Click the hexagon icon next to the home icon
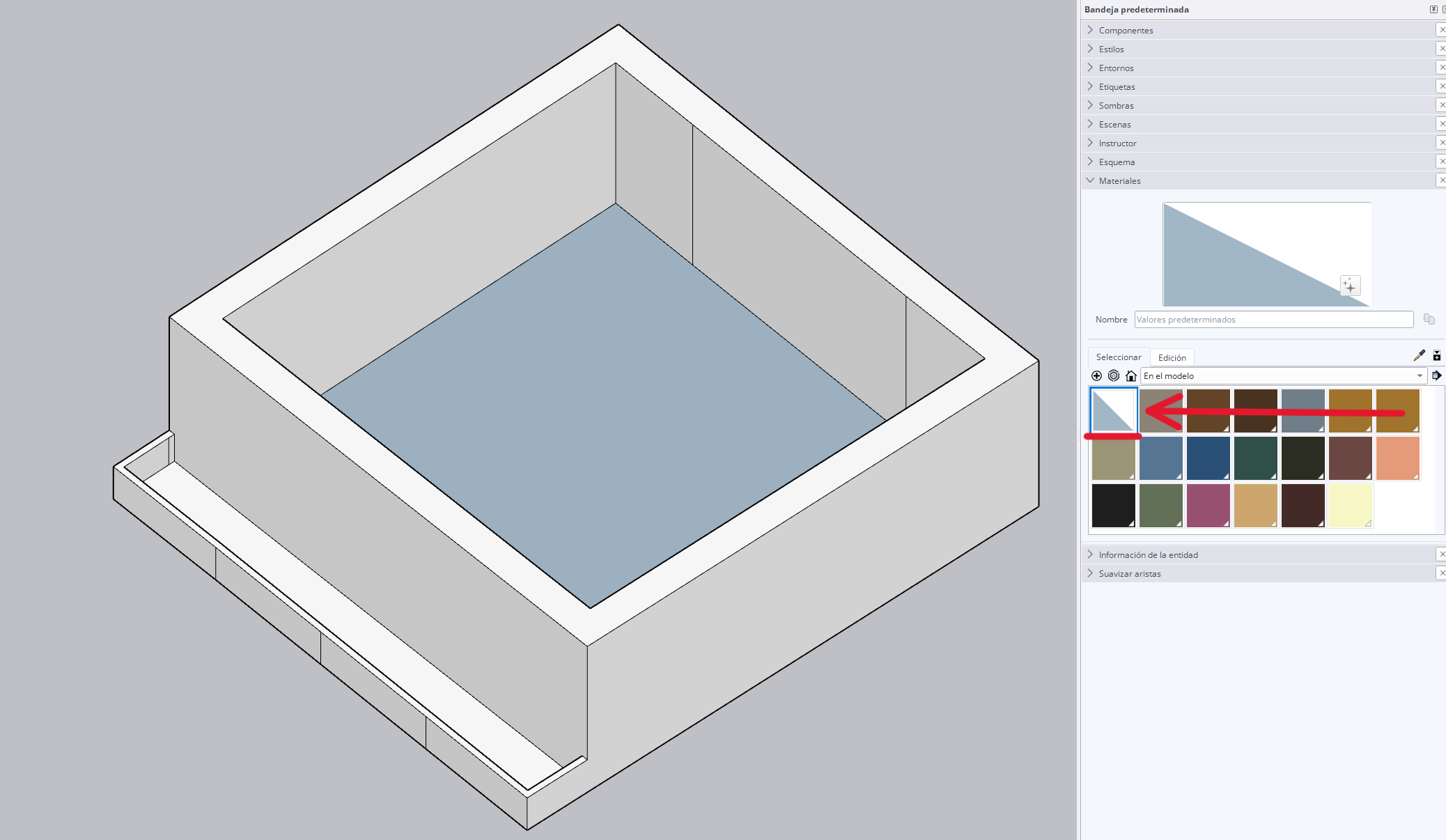 1114,376
